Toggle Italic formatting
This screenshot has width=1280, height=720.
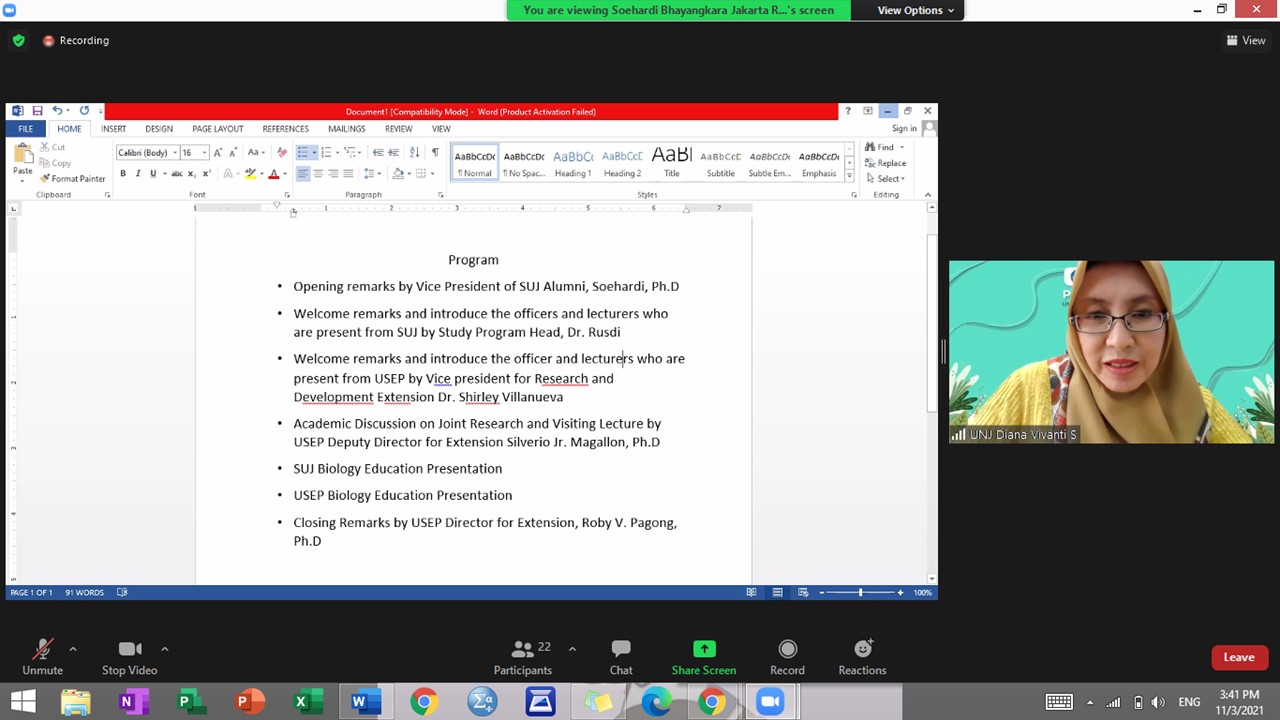(138, 173)
